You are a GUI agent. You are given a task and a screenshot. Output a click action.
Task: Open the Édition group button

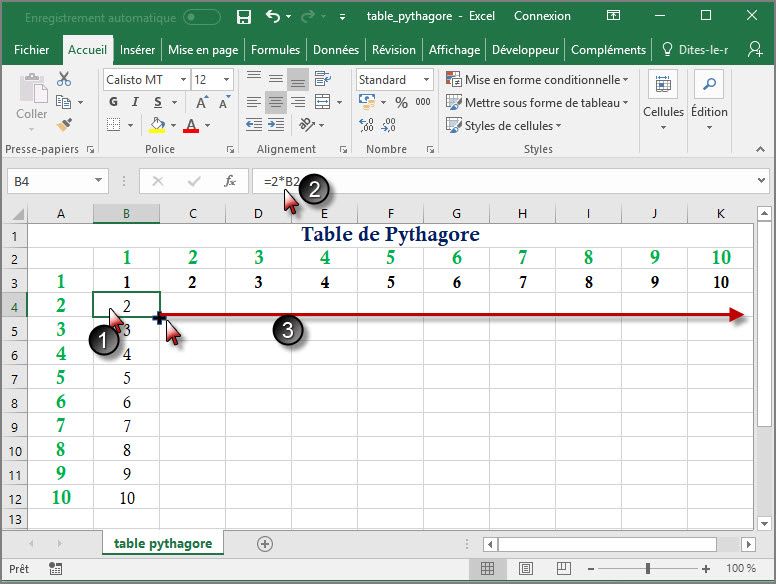pyautogui.click(x=709, y=101)
